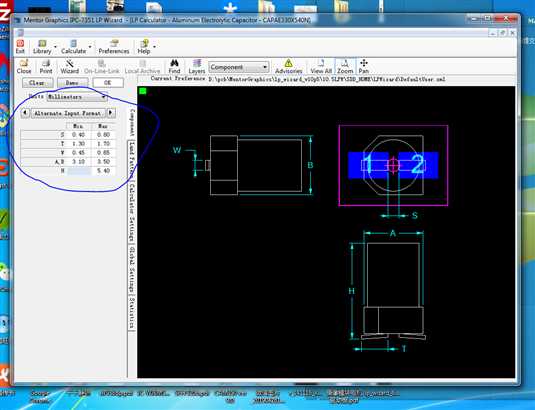Screen dimensions: 535x410
Task: Click the OK button
Action: [x=107, y=83]
